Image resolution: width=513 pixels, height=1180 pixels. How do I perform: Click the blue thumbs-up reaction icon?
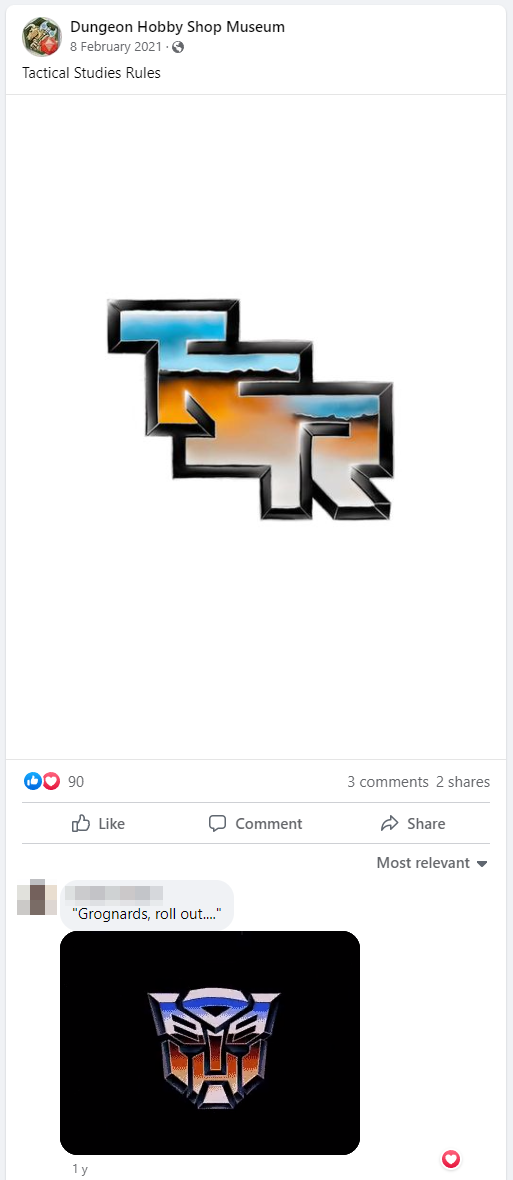coord(32,781)
